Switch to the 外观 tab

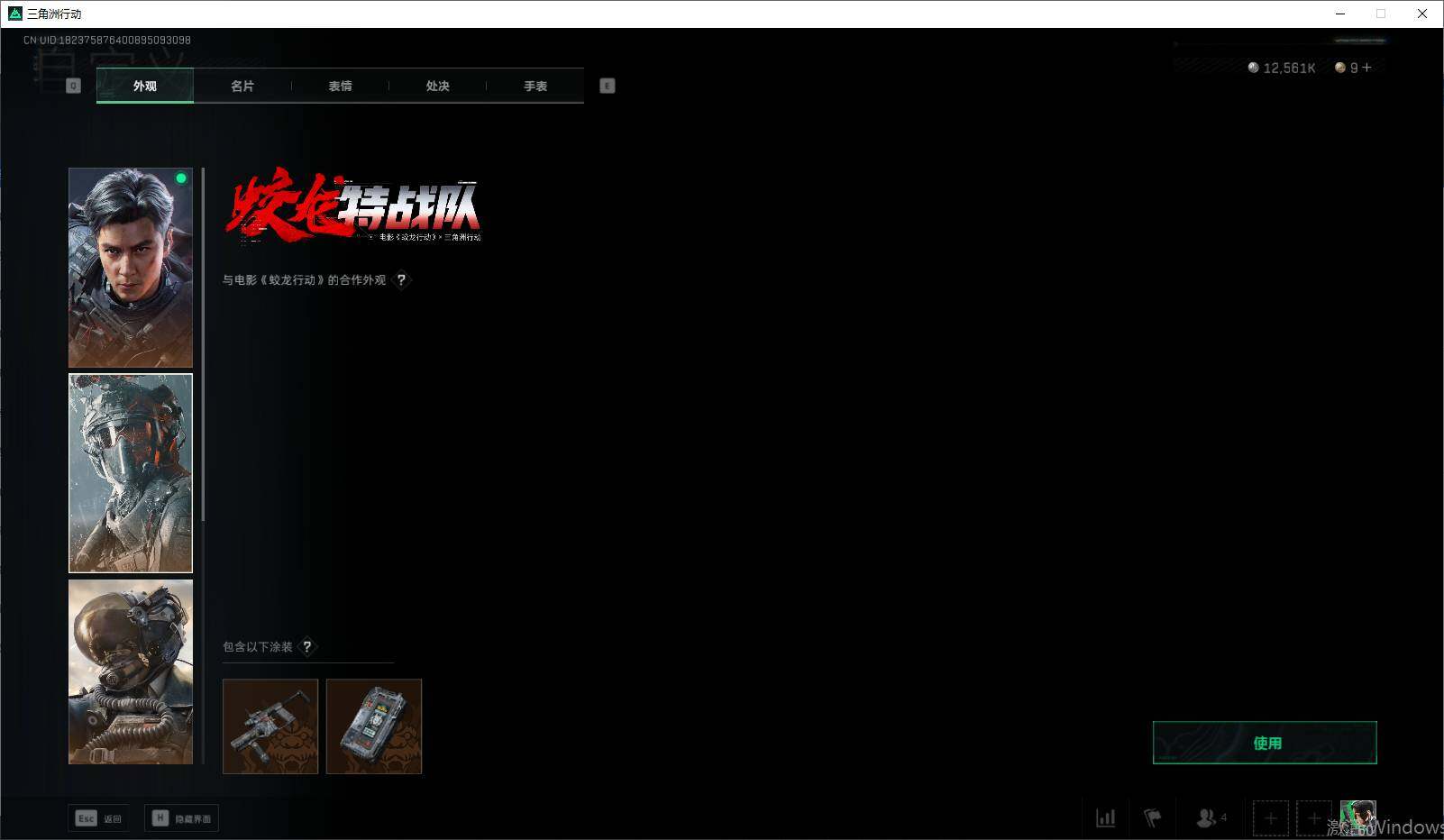(145, 86)
